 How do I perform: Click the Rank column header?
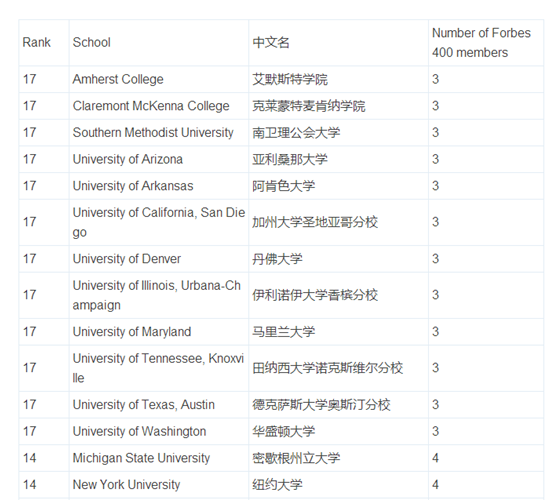point(44,43)
